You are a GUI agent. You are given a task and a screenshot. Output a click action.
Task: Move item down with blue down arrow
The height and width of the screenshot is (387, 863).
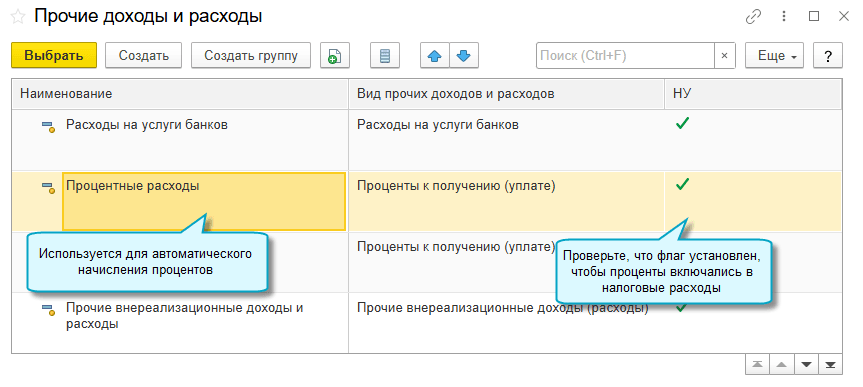(x=464, y=56)
